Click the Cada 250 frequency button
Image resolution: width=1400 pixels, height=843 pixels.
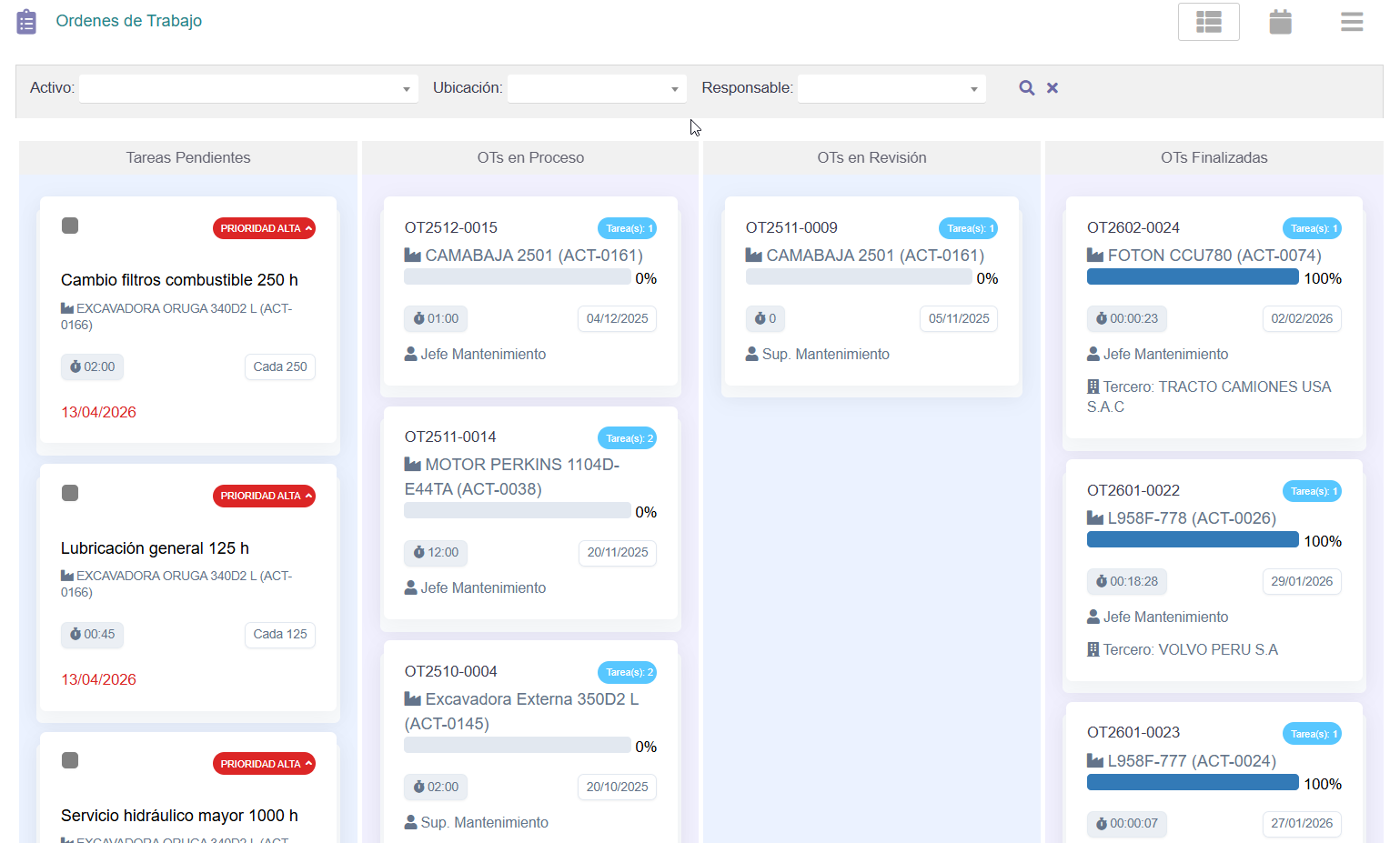pos(279,366)
